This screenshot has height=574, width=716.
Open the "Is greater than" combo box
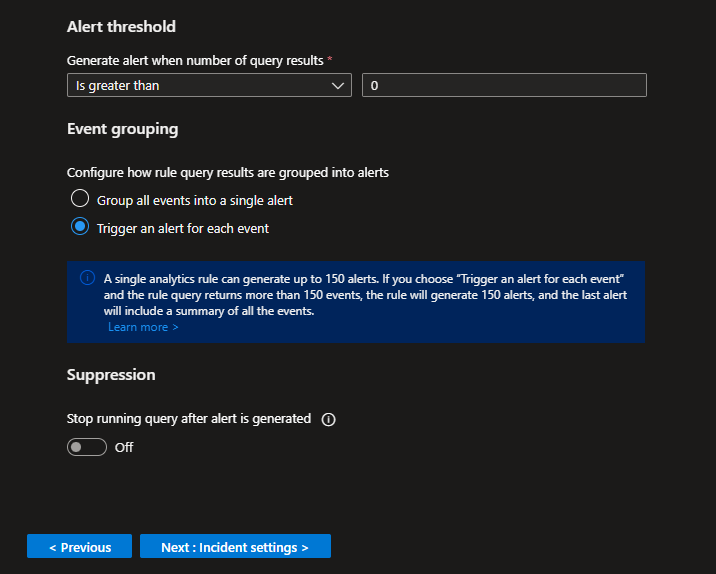coord(200,86)
